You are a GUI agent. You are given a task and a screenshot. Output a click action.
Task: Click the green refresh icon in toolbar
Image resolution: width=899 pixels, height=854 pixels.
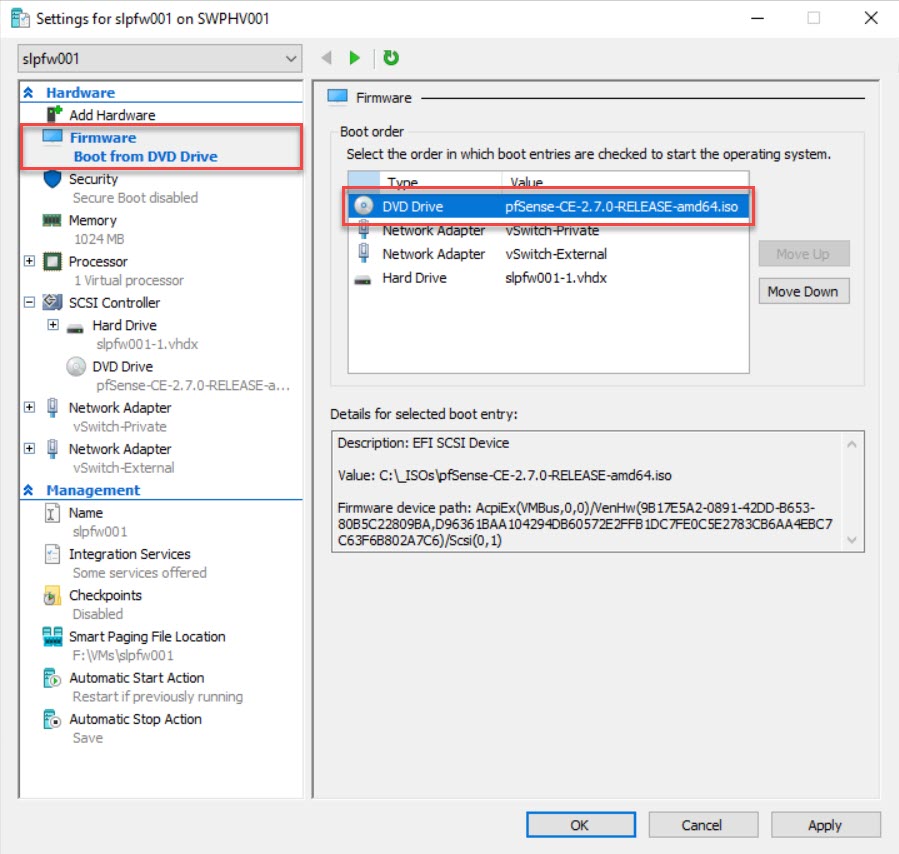[391, 58]
